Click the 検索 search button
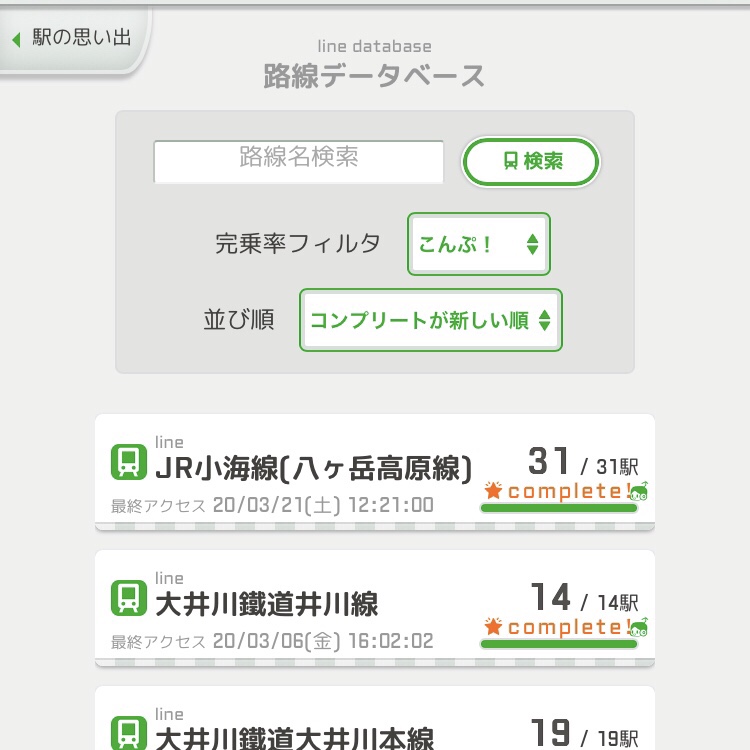Image resolution: width=750 pixels, height=750 pixels. pos(531,161)
